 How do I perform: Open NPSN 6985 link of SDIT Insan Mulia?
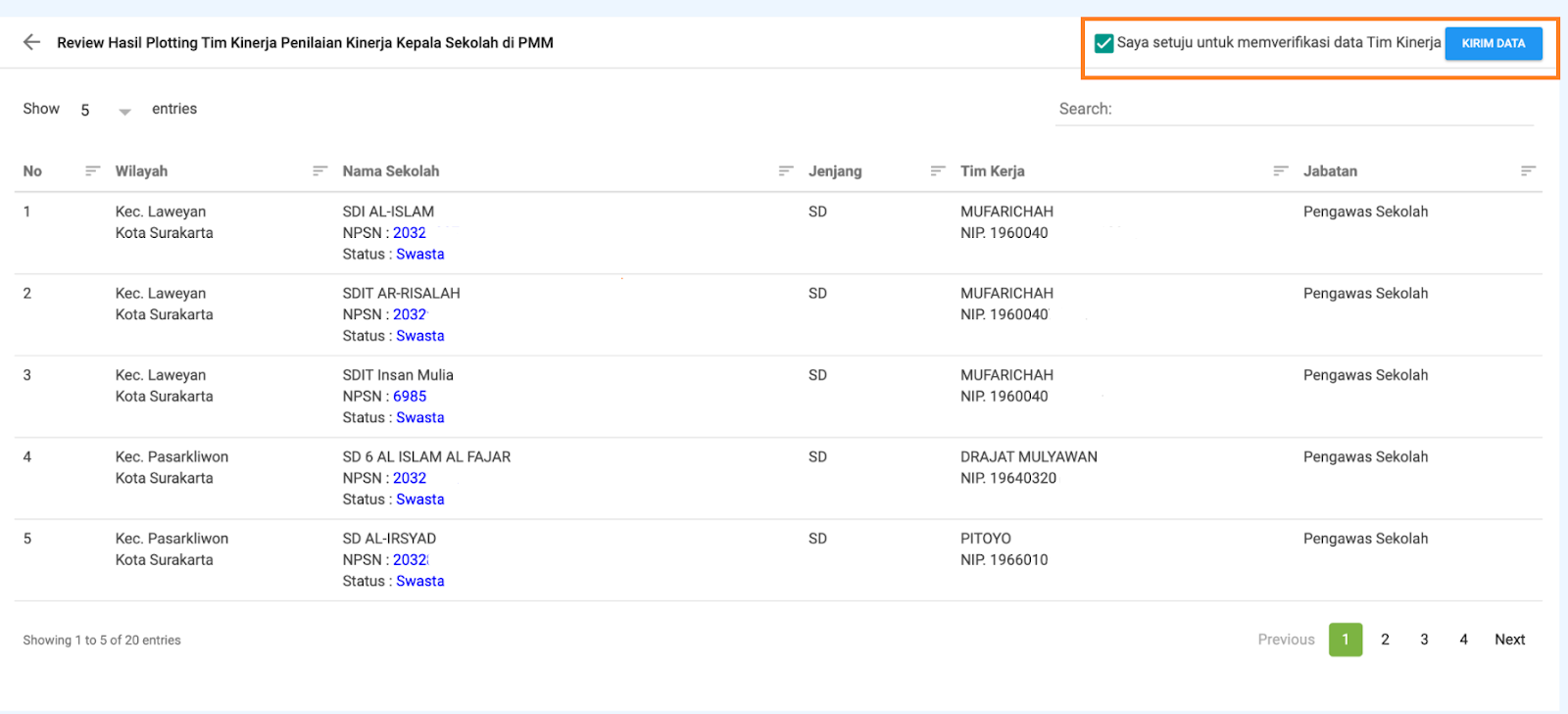click(x=410, y=397)
